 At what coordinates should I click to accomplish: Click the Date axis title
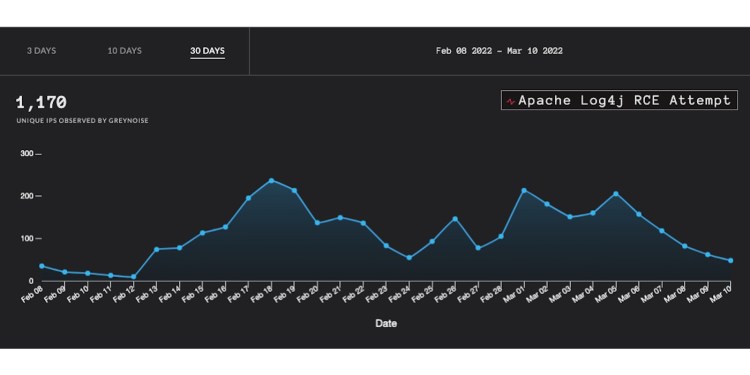coord(386,324)
